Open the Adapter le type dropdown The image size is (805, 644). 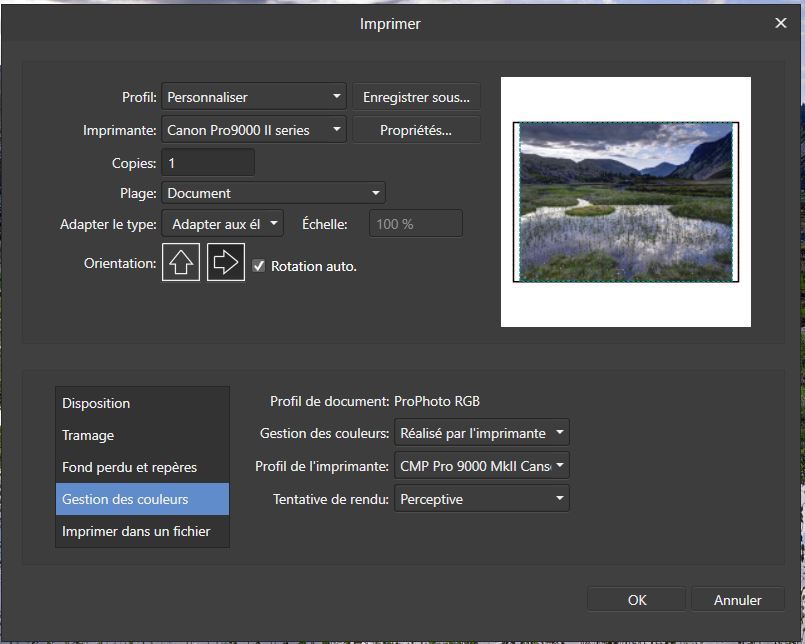pos(222,224)
